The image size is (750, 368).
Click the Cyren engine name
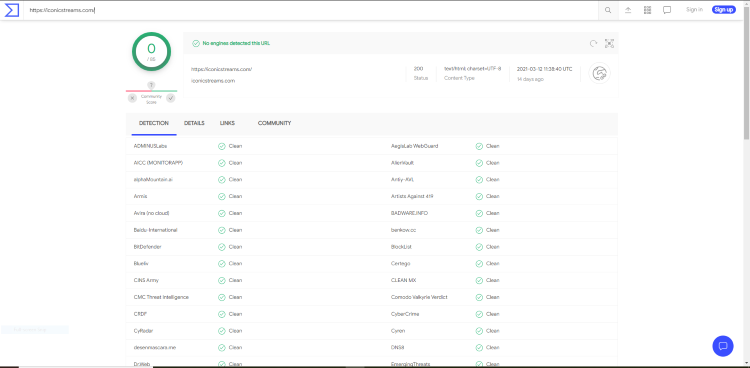coord(398,331)
